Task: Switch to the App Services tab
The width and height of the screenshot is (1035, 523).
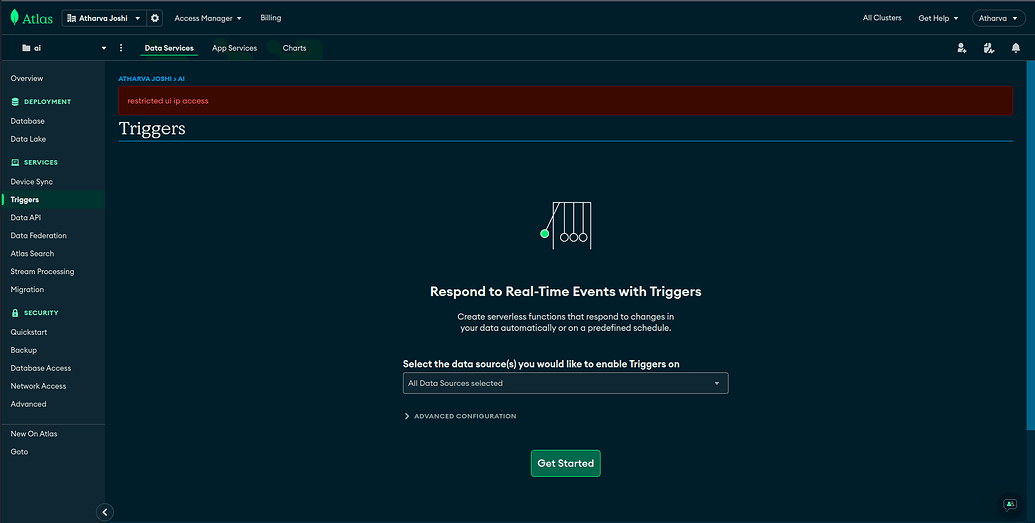Action: tap(234, 48)
